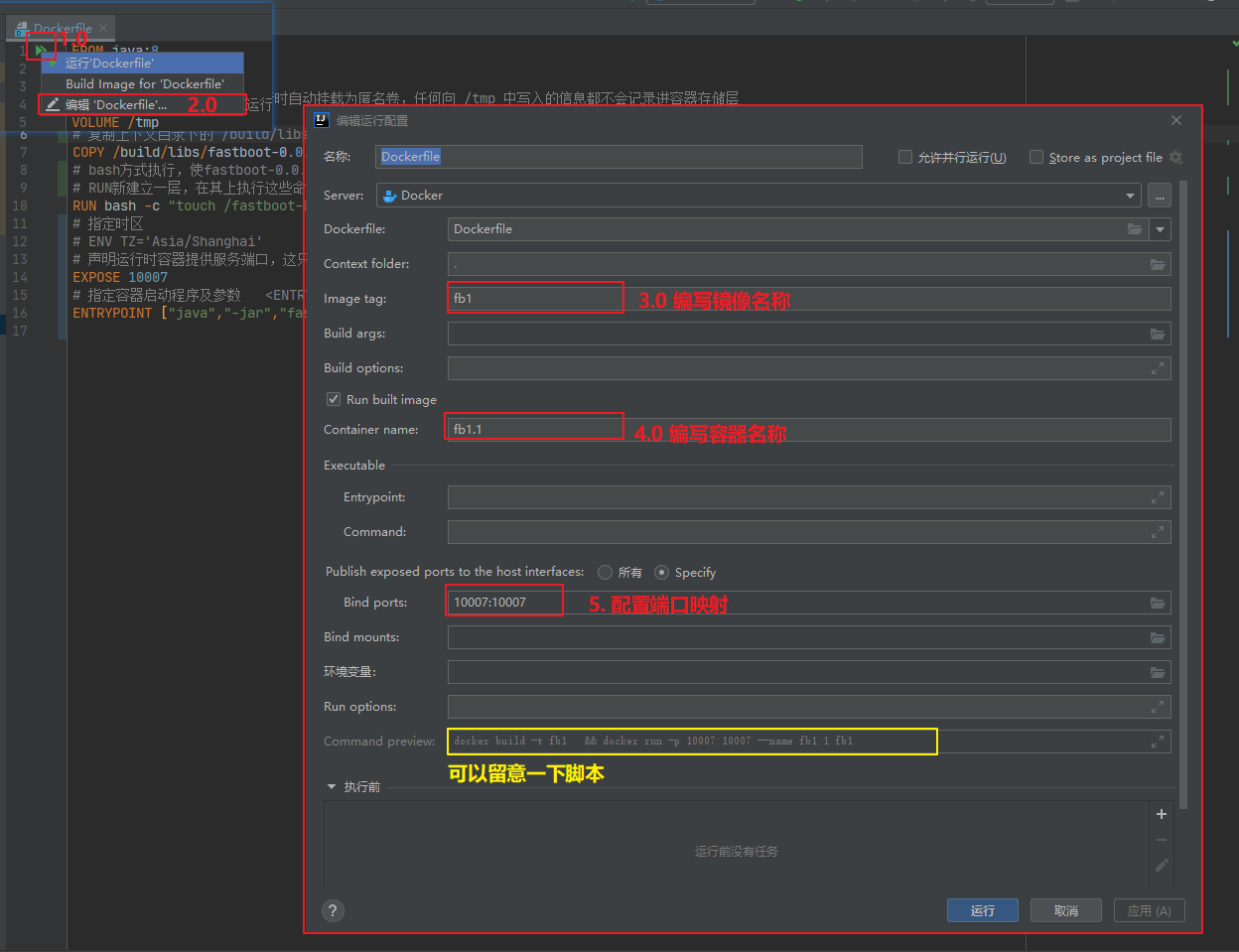Select the Specify radio button for ports
The image size is (1239, 952).
[x=661, y=572]
